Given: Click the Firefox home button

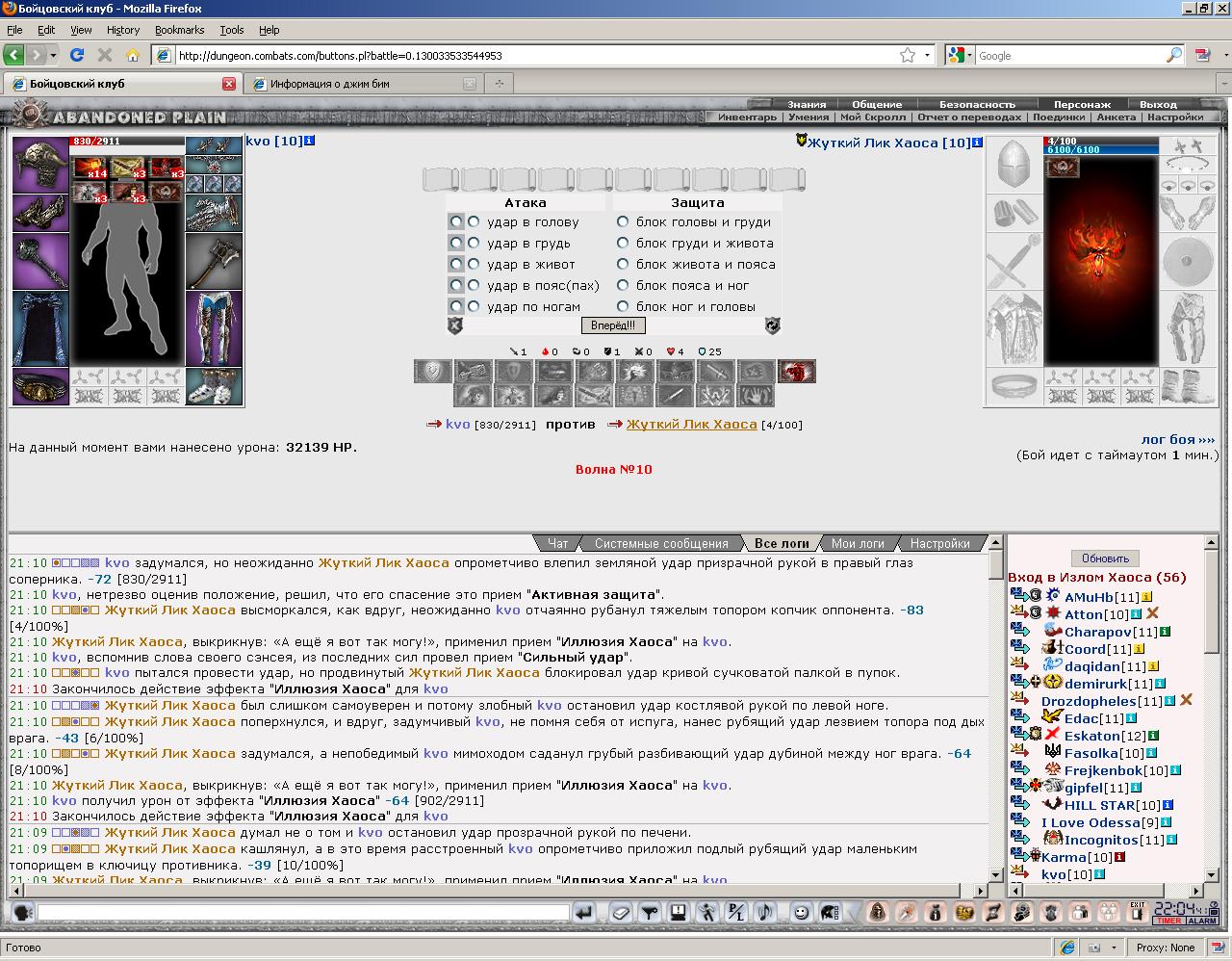Looking at the screenshot, I should coord(133,55).
